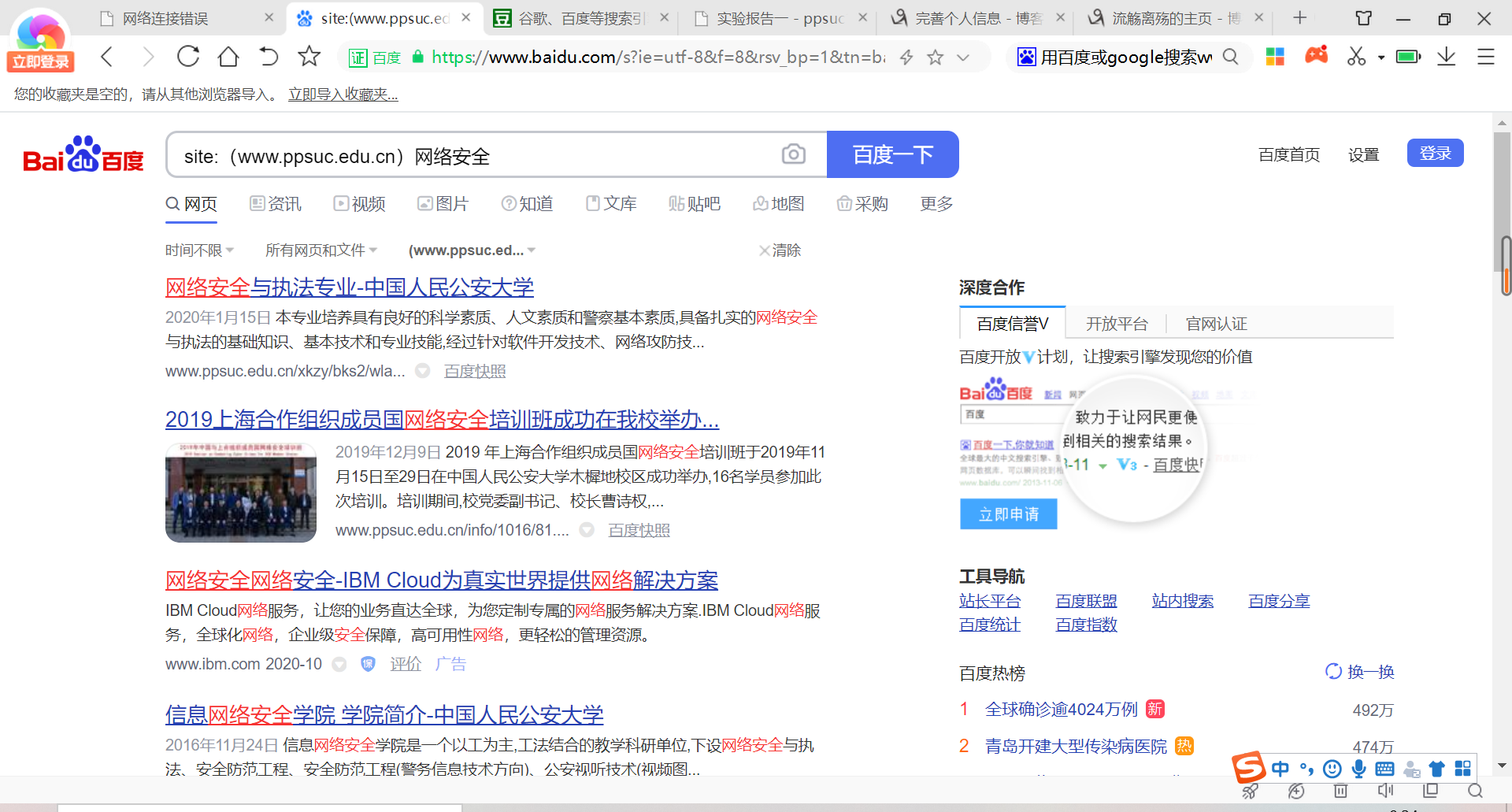Viewport: 1512px width, 812px height.
Task: Click the 立即申请 button
Action: click(x=1009, y=514)
